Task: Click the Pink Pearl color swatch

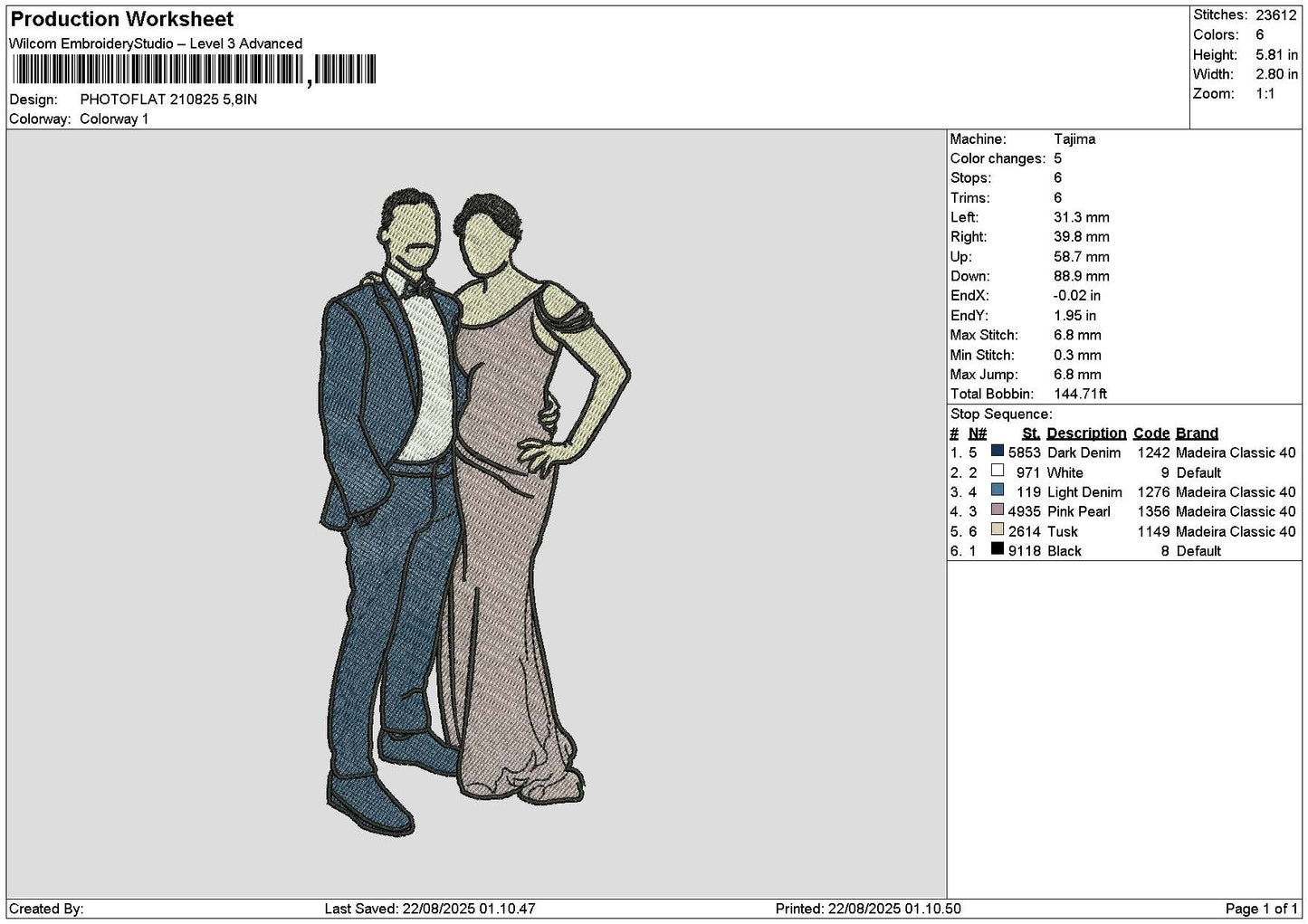Action: click(x=998, y=510)
